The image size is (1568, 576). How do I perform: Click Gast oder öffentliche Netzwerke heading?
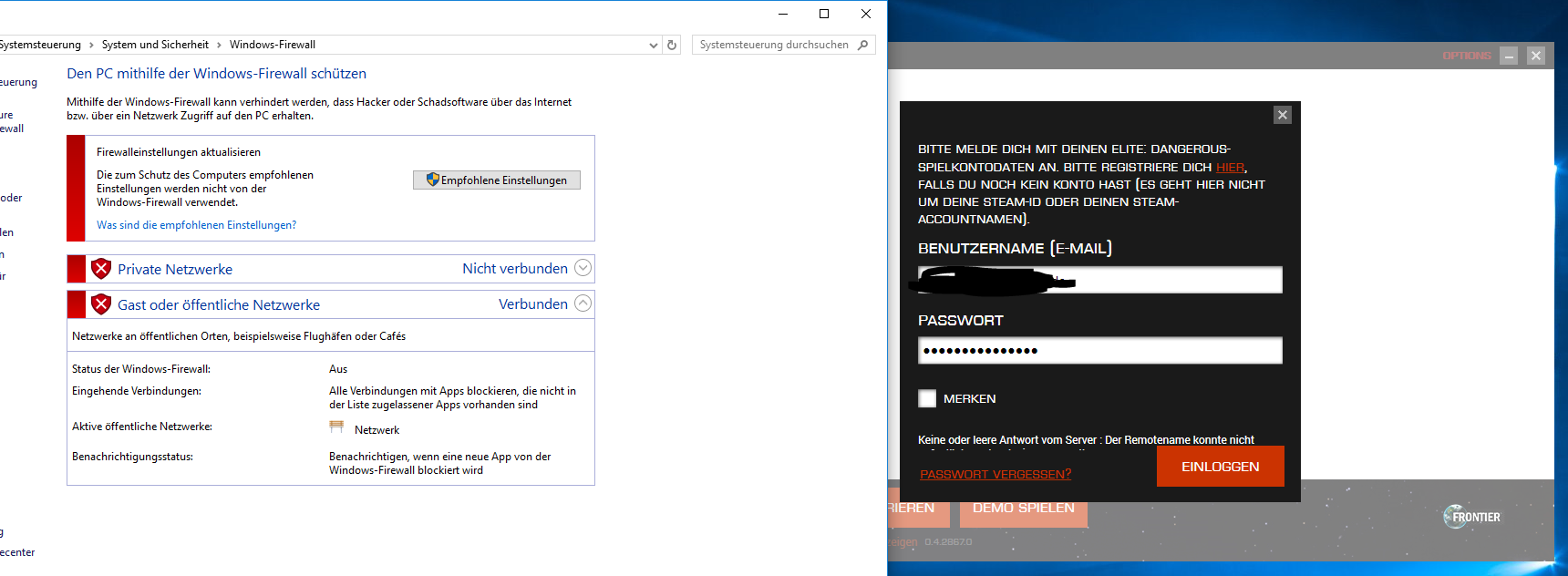point(219,304)
